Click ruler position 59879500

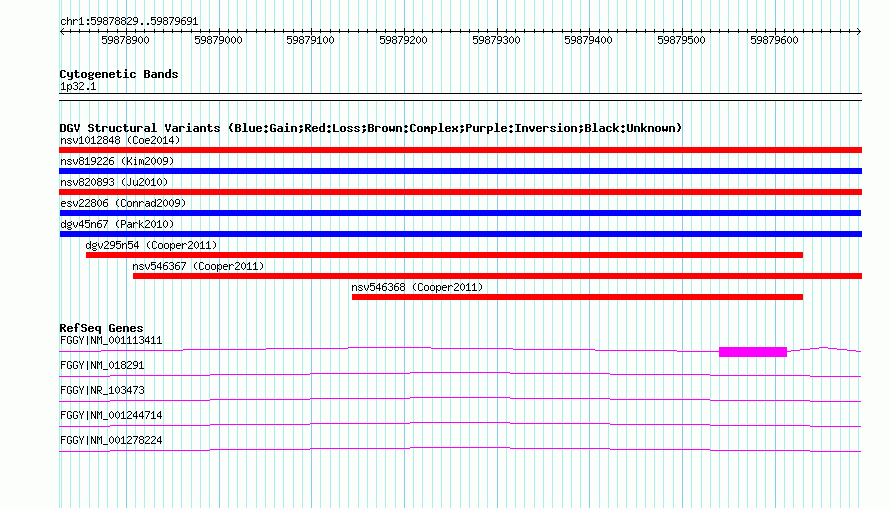682,40
